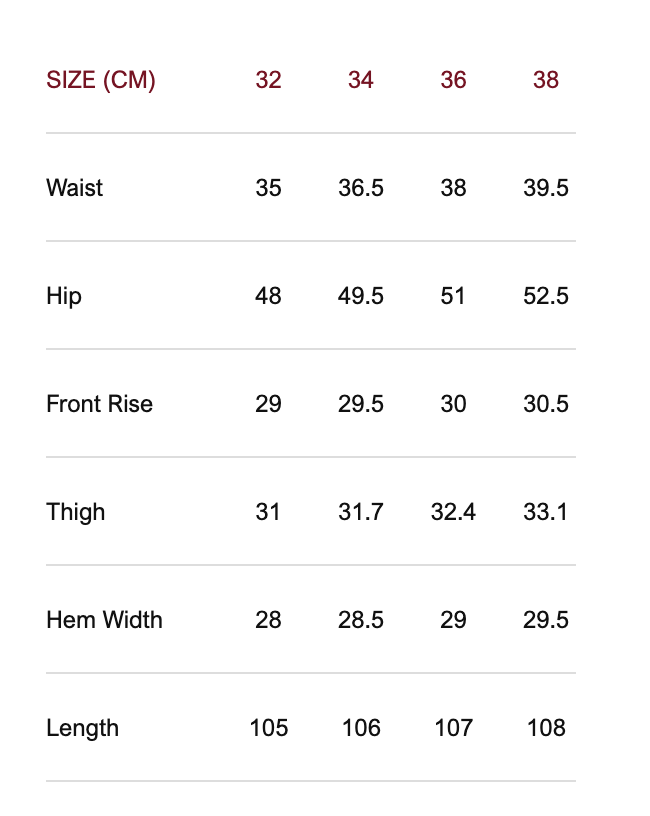650x816 pixels.
Task: Click the Front Rise row label
Action: (99, 404)
